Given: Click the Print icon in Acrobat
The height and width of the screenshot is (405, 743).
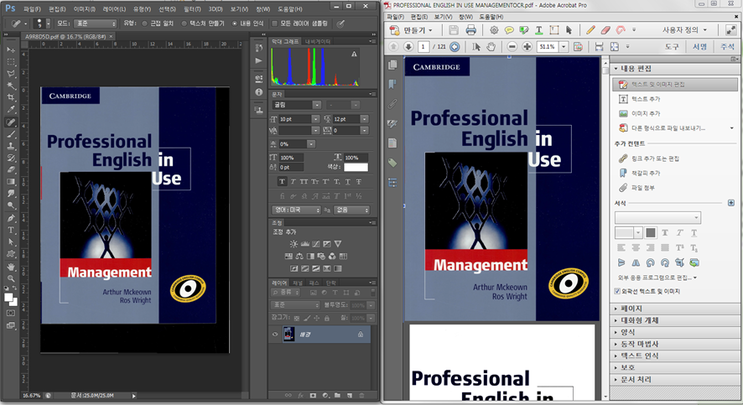Looking at the screenshot, I should pyautogui.click(x=471, y=30).
